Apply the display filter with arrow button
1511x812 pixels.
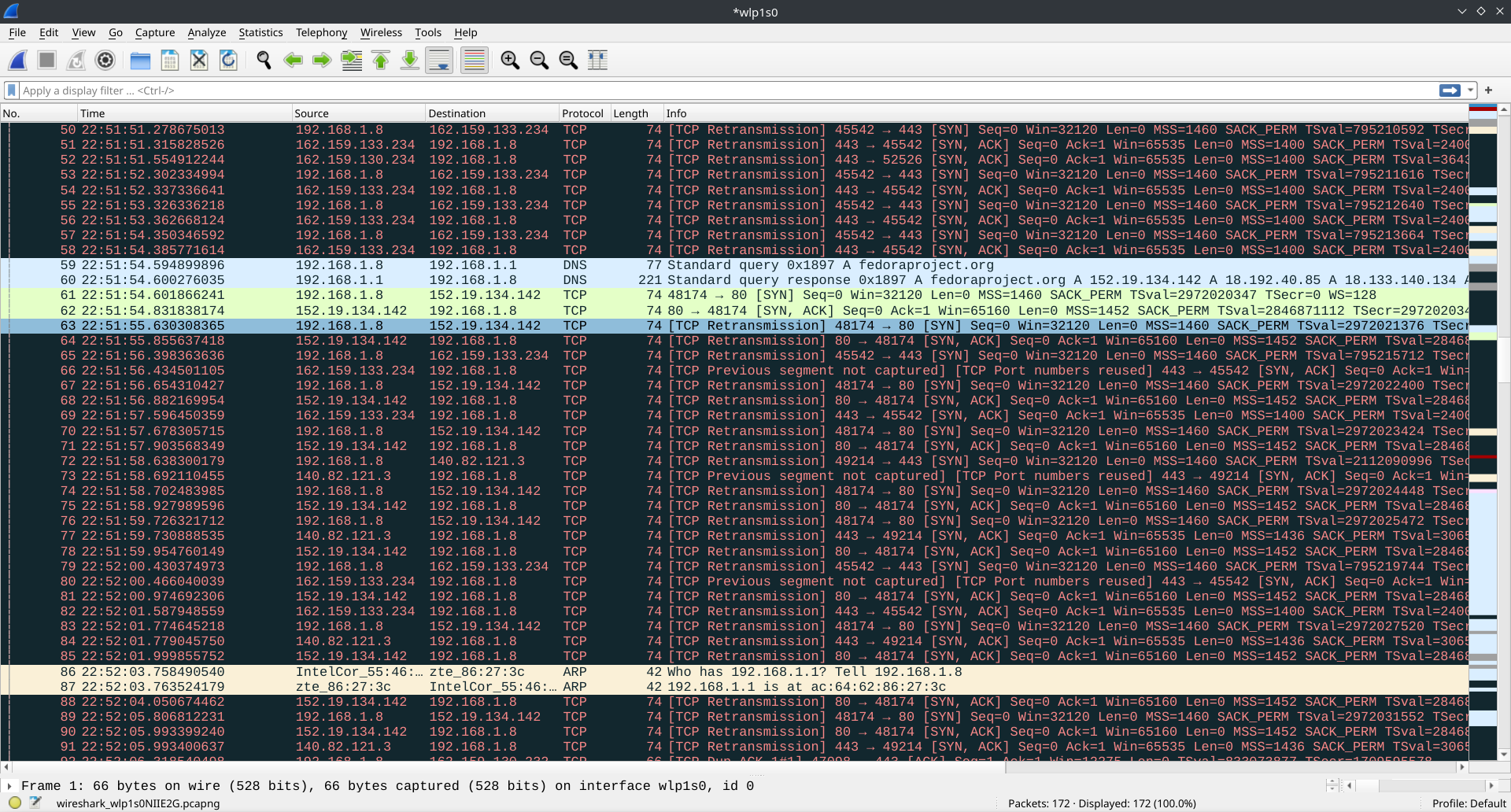(1450, 90)
